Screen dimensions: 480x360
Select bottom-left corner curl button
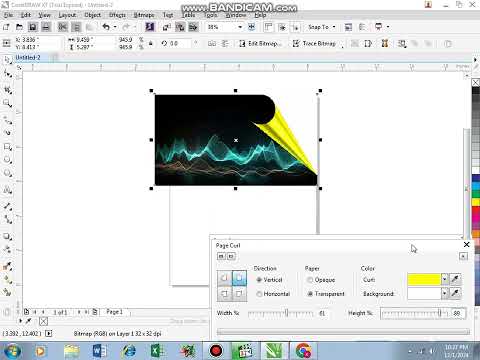click(224, 294)
